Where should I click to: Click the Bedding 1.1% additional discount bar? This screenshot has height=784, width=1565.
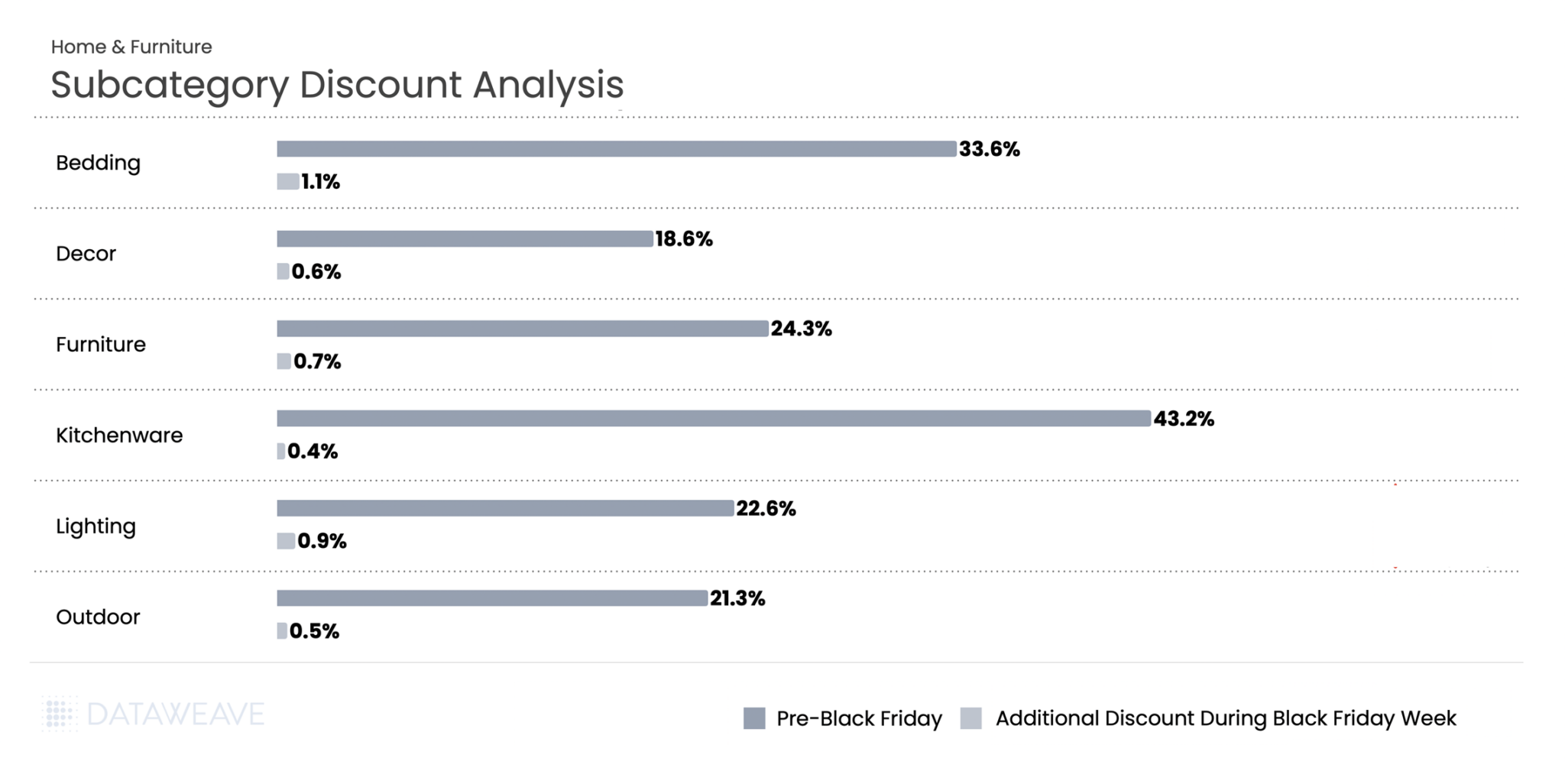(288, 182)
